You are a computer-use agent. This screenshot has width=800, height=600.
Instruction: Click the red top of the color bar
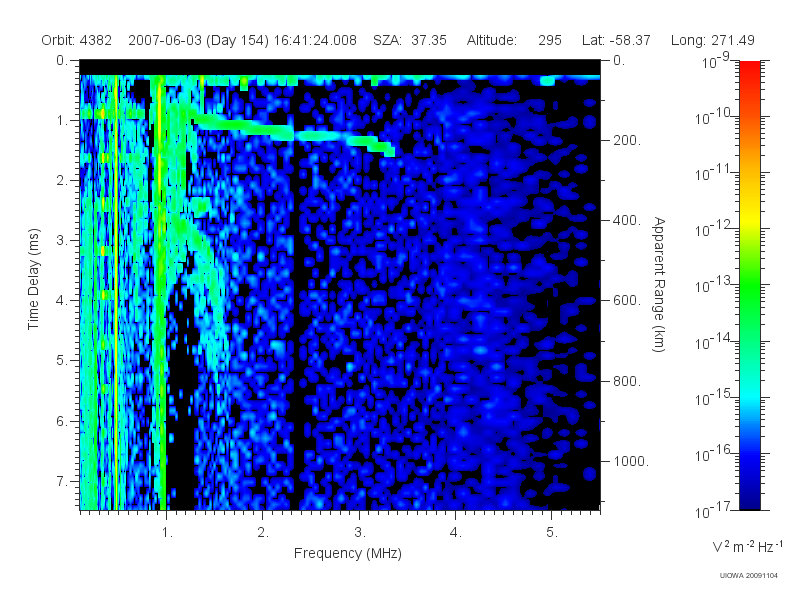pos(749,71)
